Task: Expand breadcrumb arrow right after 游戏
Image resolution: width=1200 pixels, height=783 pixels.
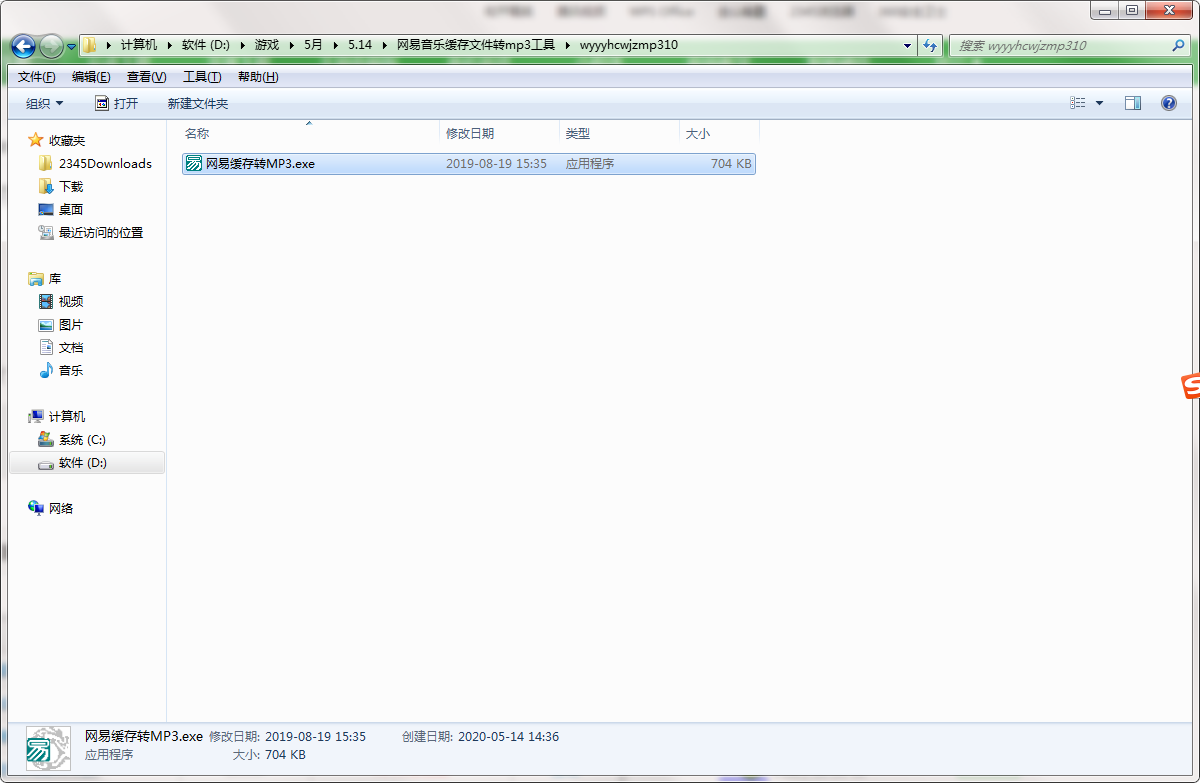Action: pos(292,45)
